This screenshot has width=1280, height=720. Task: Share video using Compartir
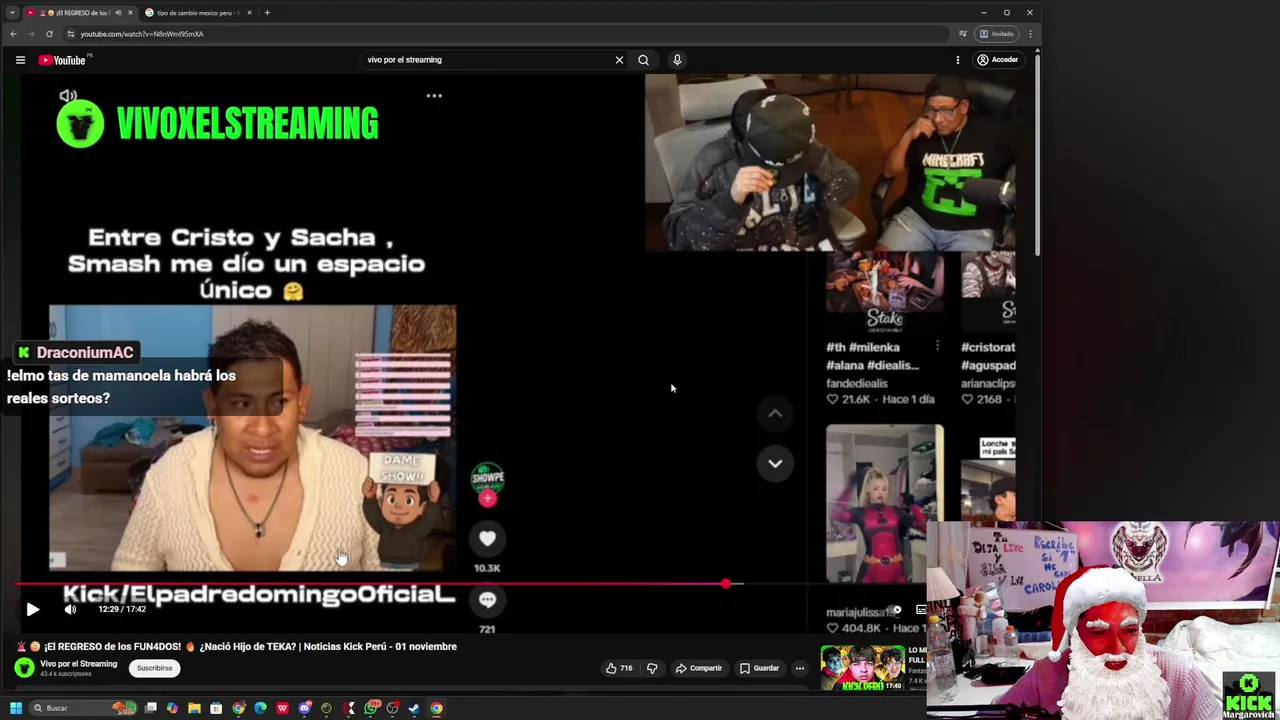pos(698,668)
